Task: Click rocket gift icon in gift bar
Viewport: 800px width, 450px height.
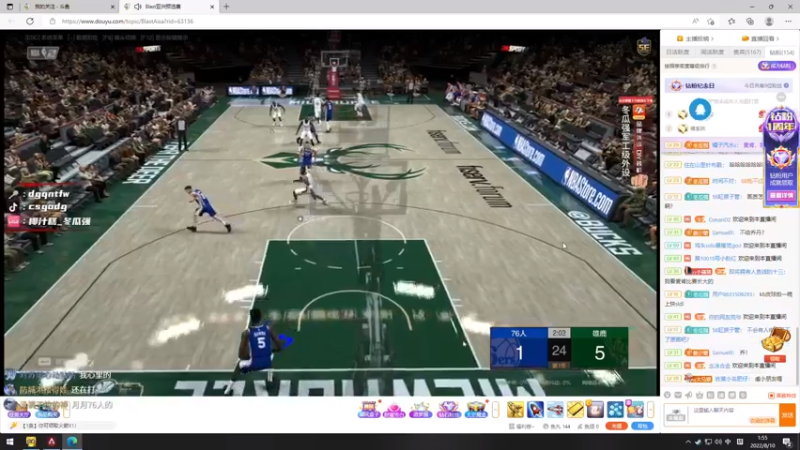Action: (535, 409)
